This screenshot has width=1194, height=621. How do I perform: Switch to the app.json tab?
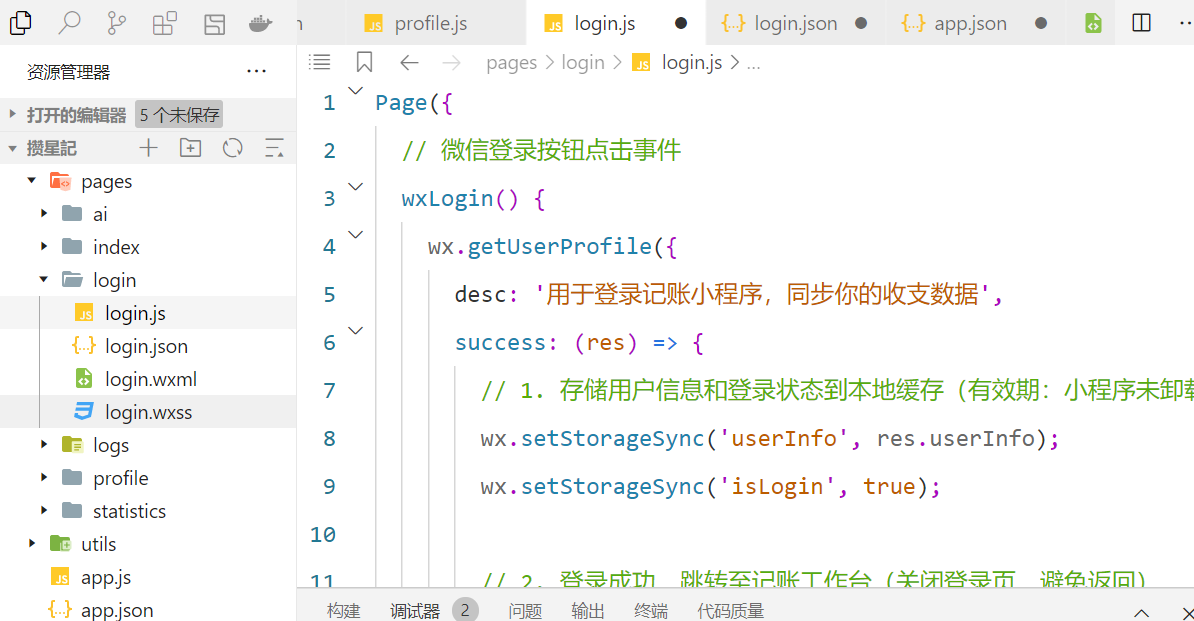[975, 24]
